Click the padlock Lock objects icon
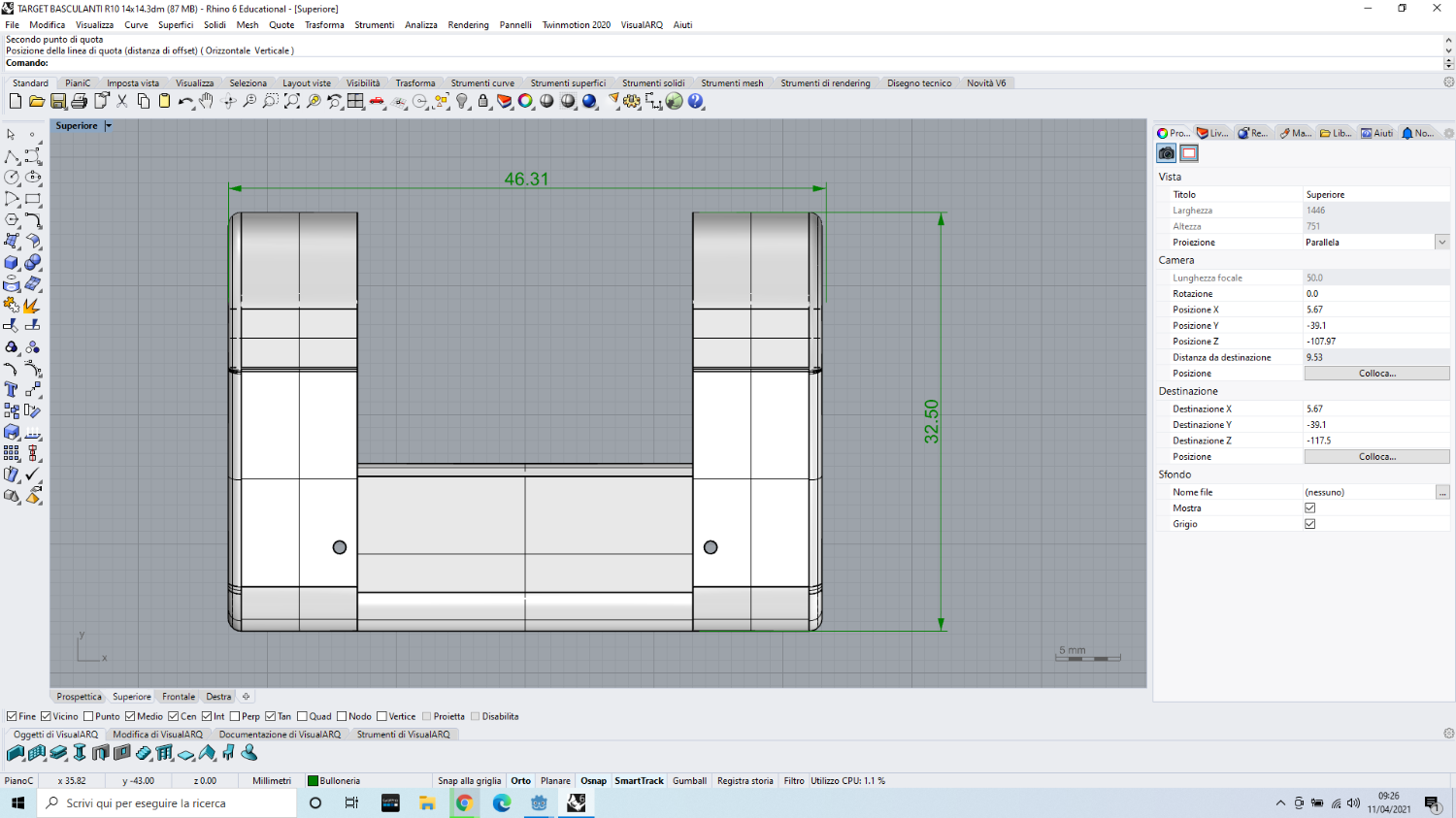Viewport: 1456px width, 818px height. 483,101
